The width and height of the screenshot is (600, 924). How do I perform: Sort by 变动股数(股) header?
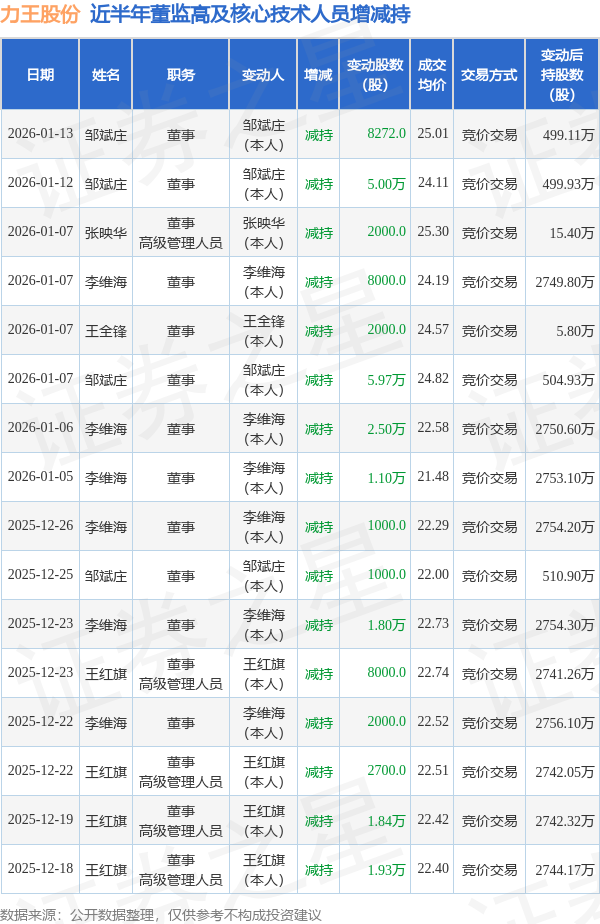[375, 75]
